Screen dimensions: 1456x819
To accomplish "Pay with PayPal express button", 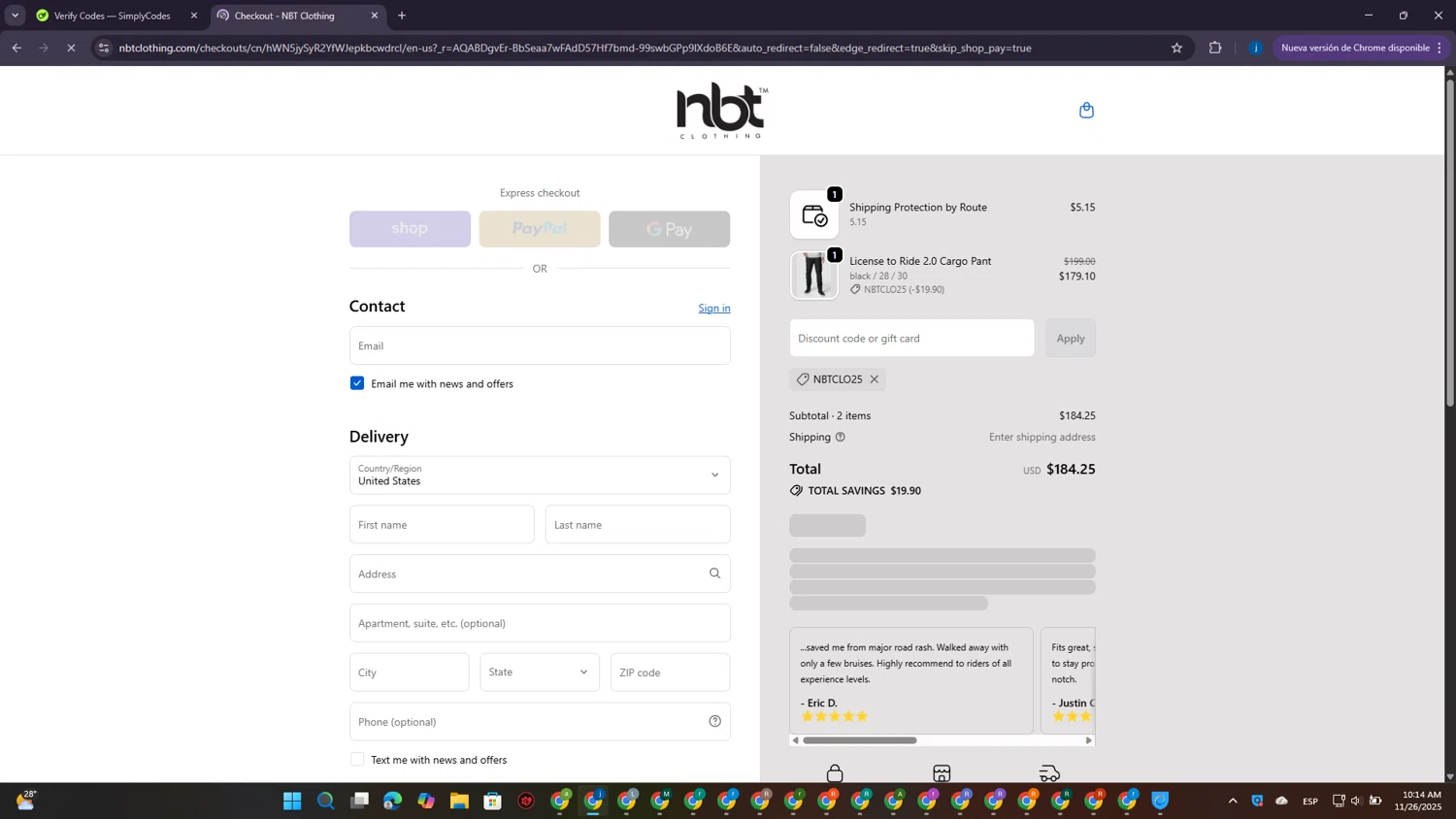I will click(x=540, y=229).
